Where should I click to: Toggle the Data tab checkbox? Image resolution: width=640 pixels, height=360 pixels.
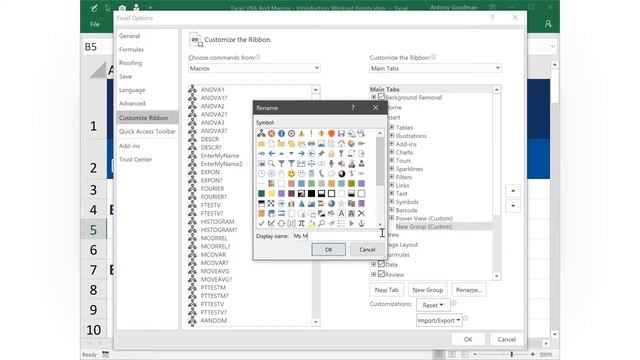pyautogui.click(x=381, y=264)
